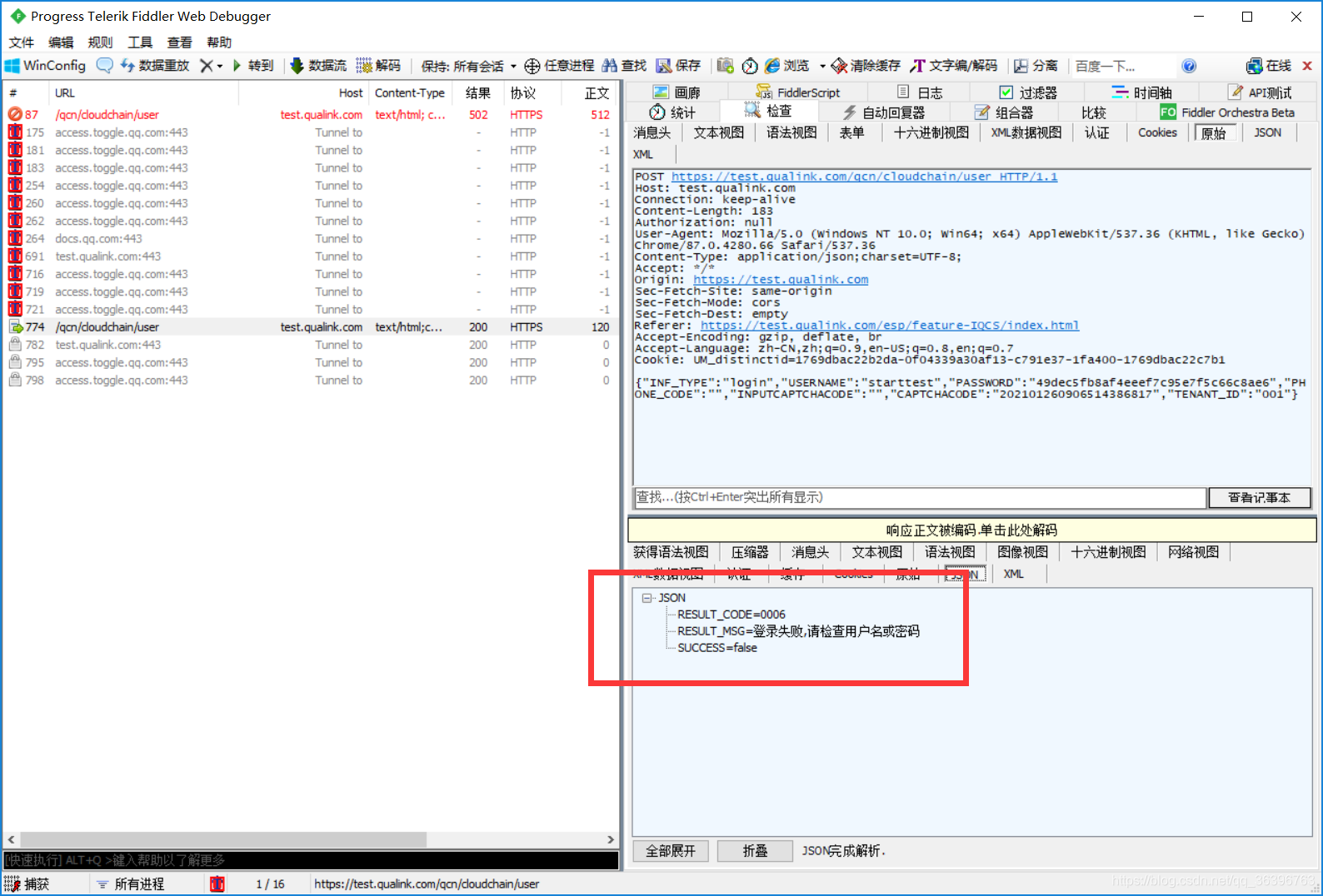Switch to the 过滤器 tab
Screen dimensions: 1323x896
coord(1028,92)
